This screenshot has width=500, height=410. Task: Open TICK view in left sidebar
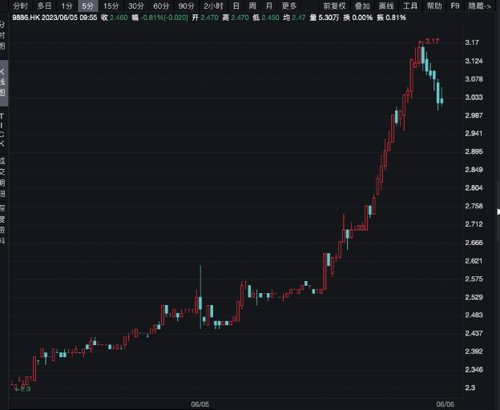(3, 130)
